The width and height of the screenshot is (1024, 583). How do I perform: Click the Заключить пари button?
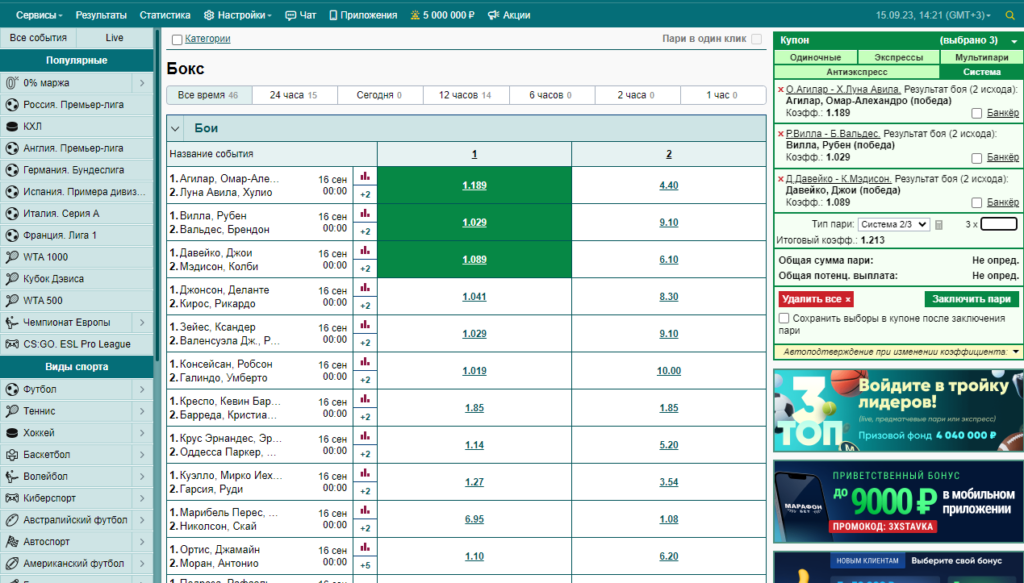pos(971,299)
